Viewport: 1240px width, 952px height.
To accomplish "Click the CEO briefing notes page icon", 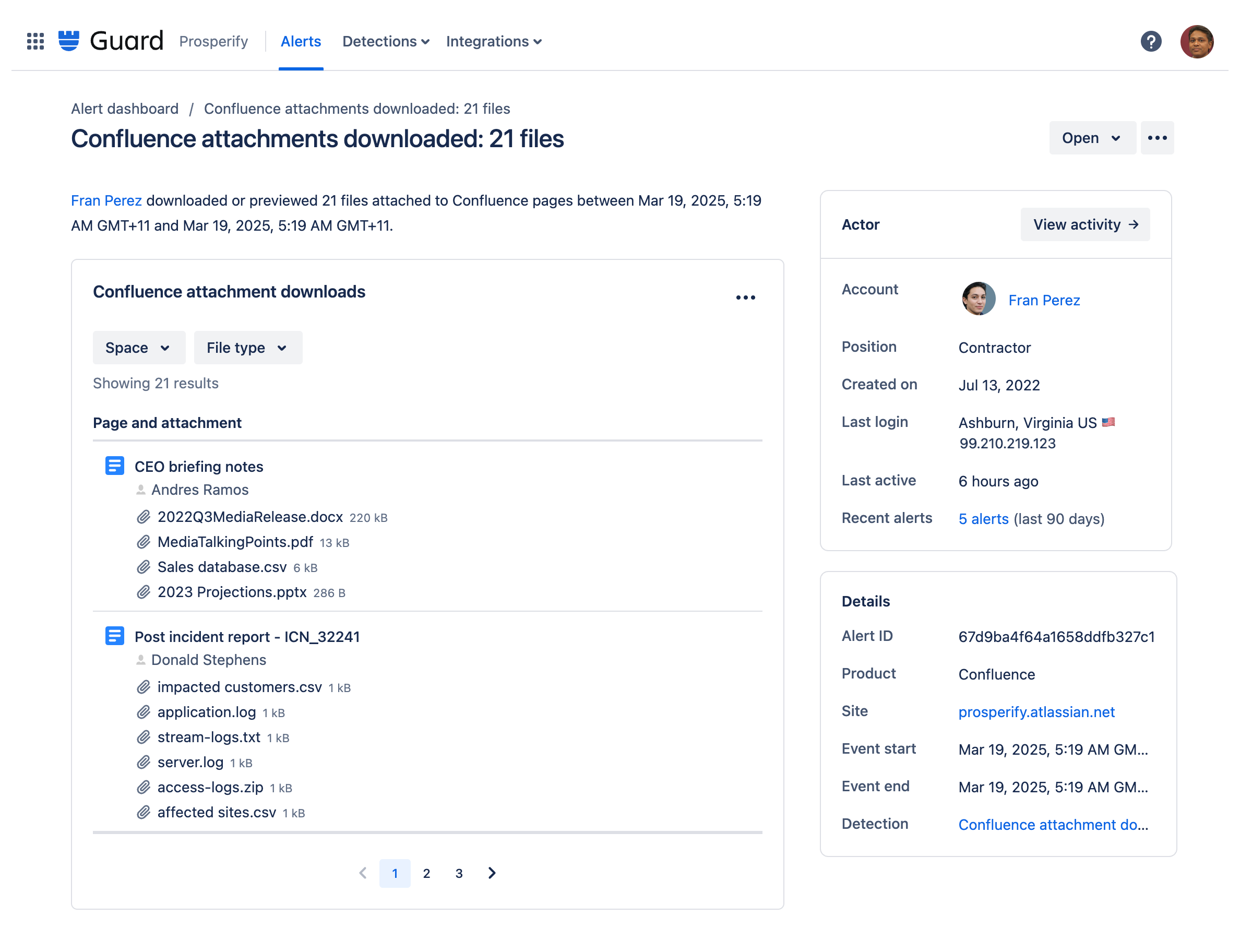I will 114,466.
